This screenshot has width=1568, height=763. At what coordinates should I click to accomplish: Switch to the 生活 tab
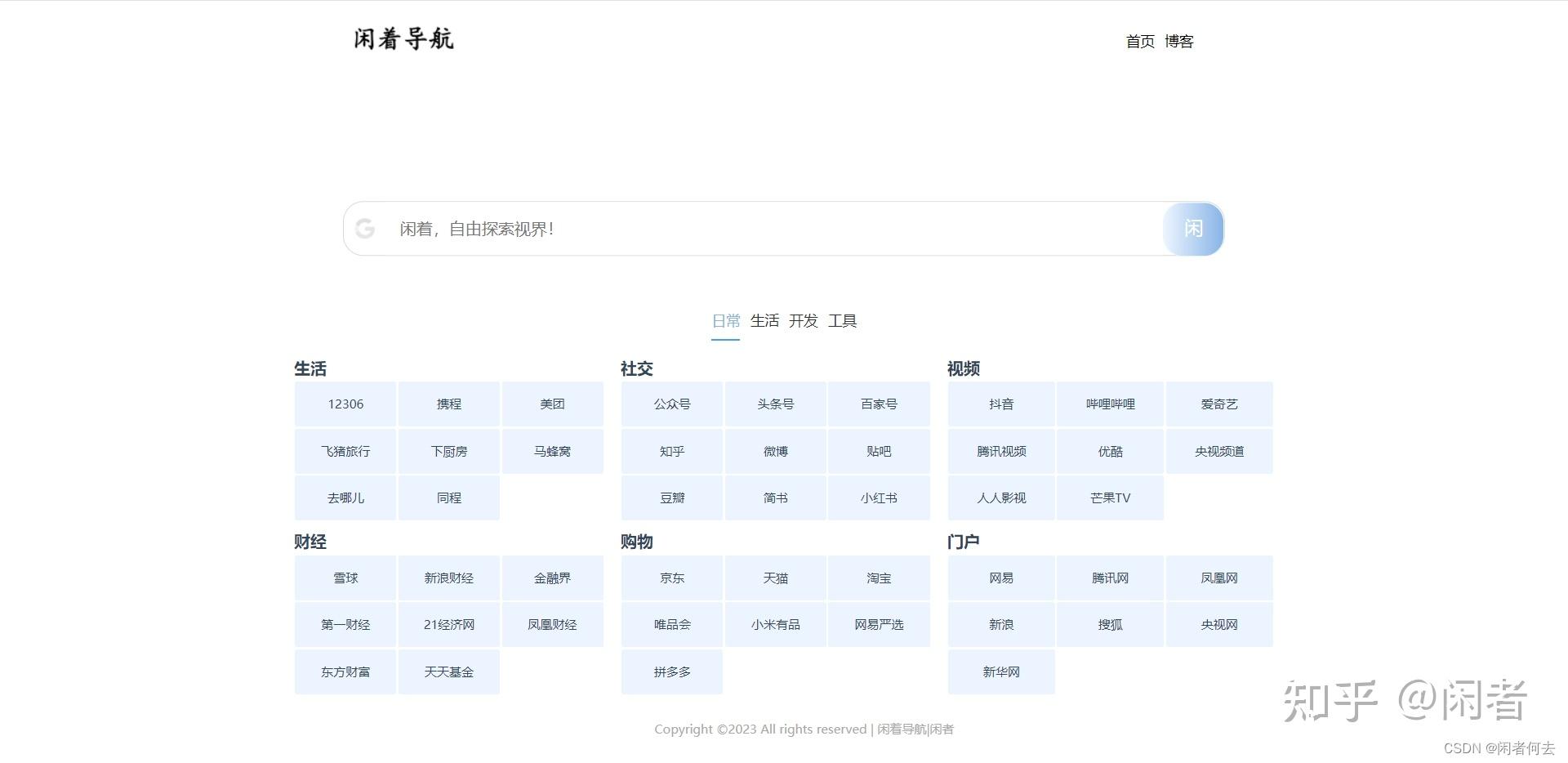(764, 321)
